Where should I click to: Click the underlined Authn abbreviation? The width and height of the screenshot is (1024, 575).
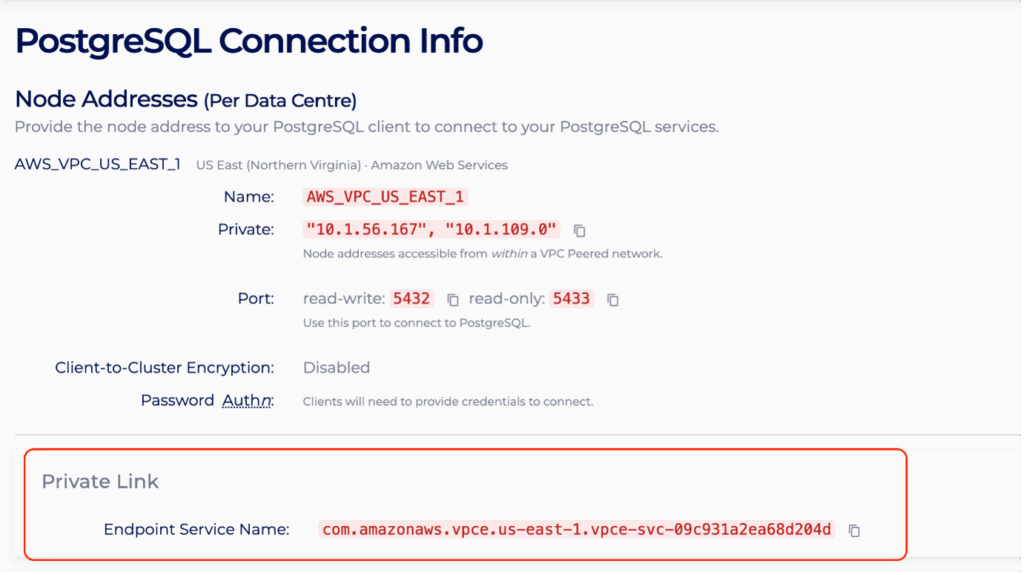247,401
